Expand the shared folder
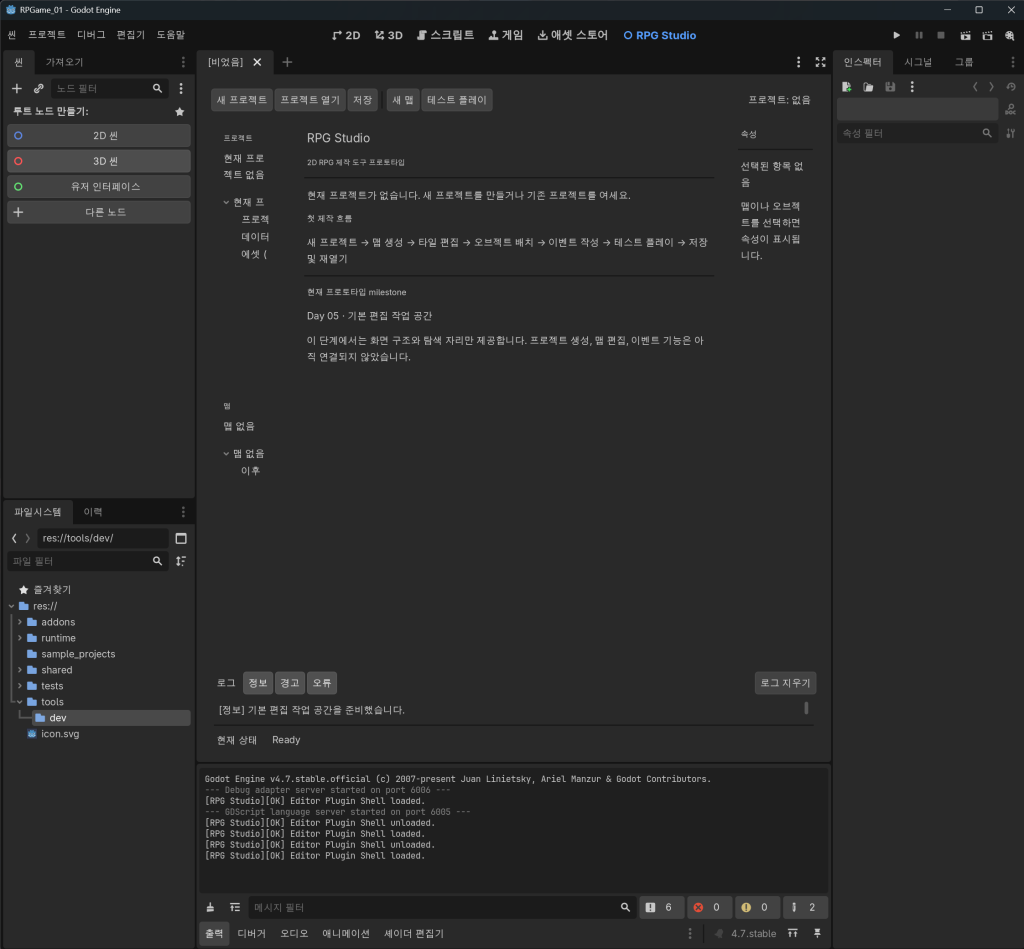 click(20, 669)
